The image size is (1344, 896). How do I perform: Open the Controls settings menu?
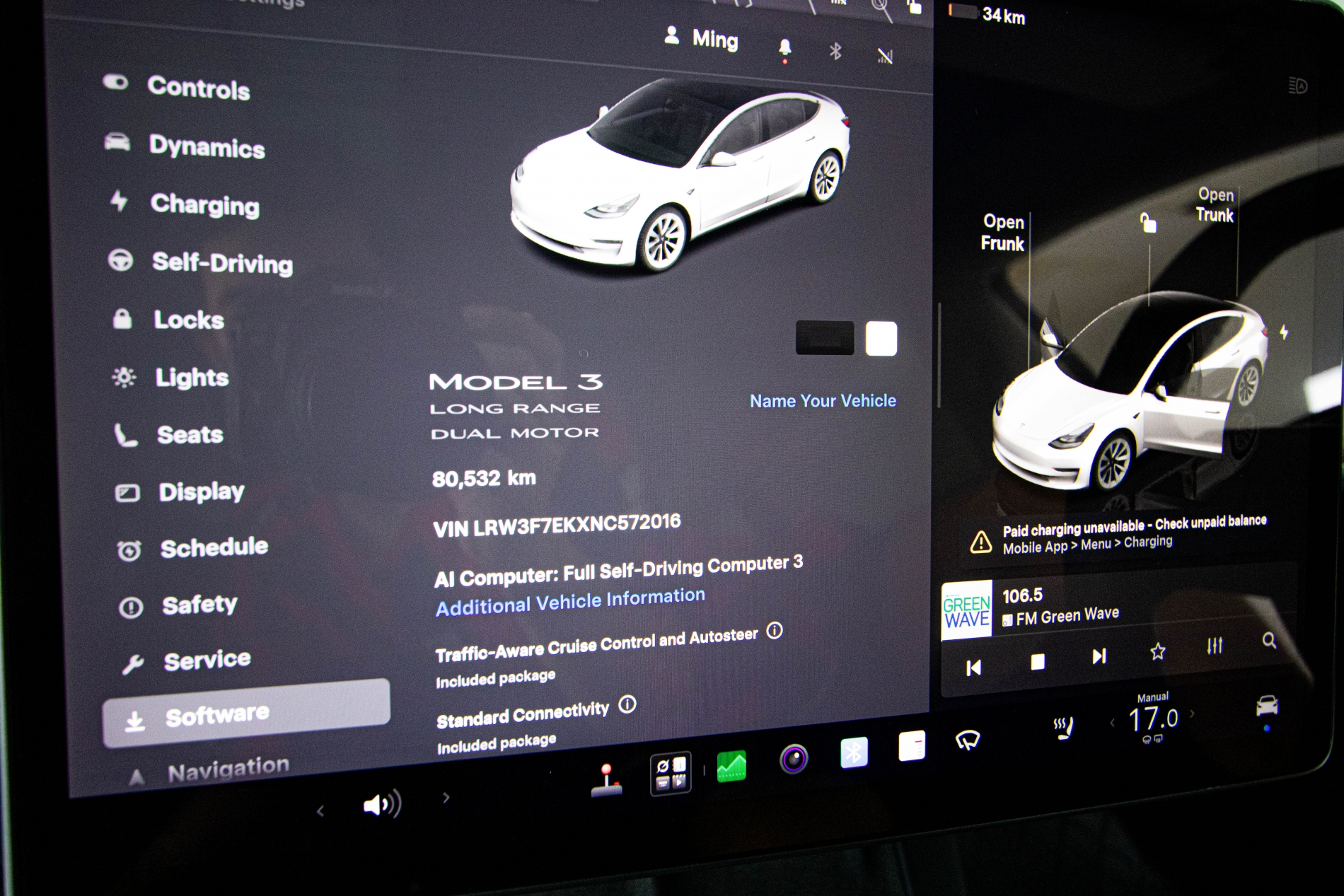[177, 86]
